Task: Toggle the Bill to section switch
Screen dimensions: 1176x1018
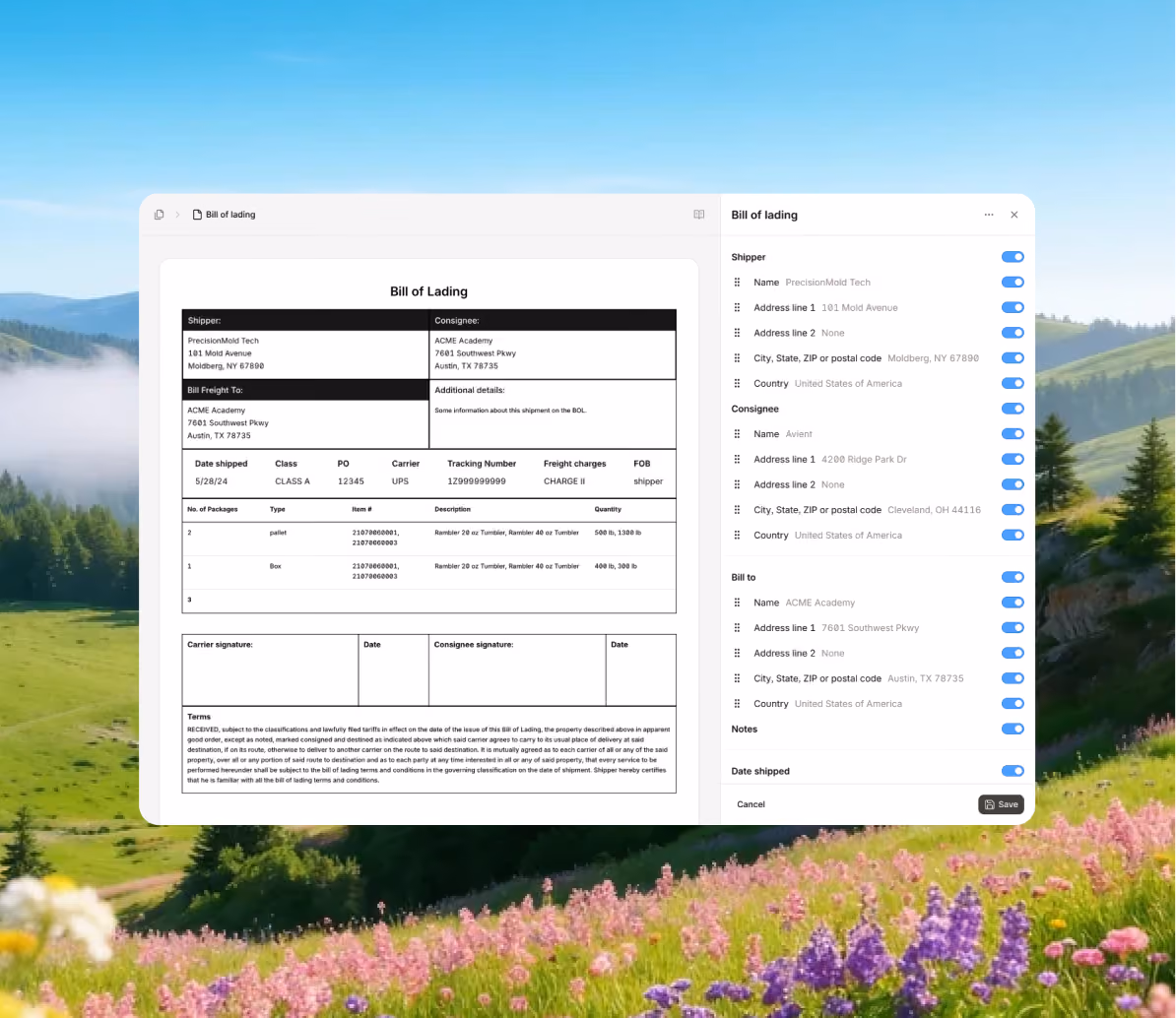Action: coord(1013,577)
